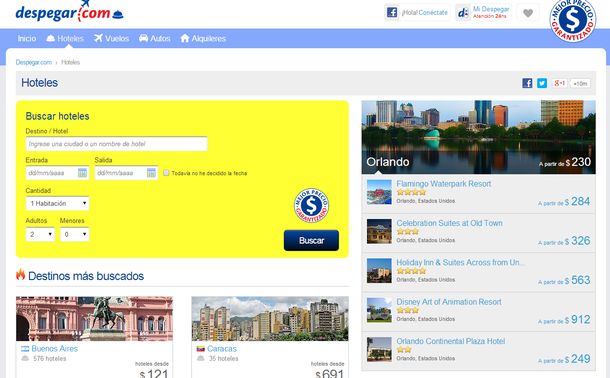Click the despegar.com logo
The image size is (610, 378).
point(69,11)
